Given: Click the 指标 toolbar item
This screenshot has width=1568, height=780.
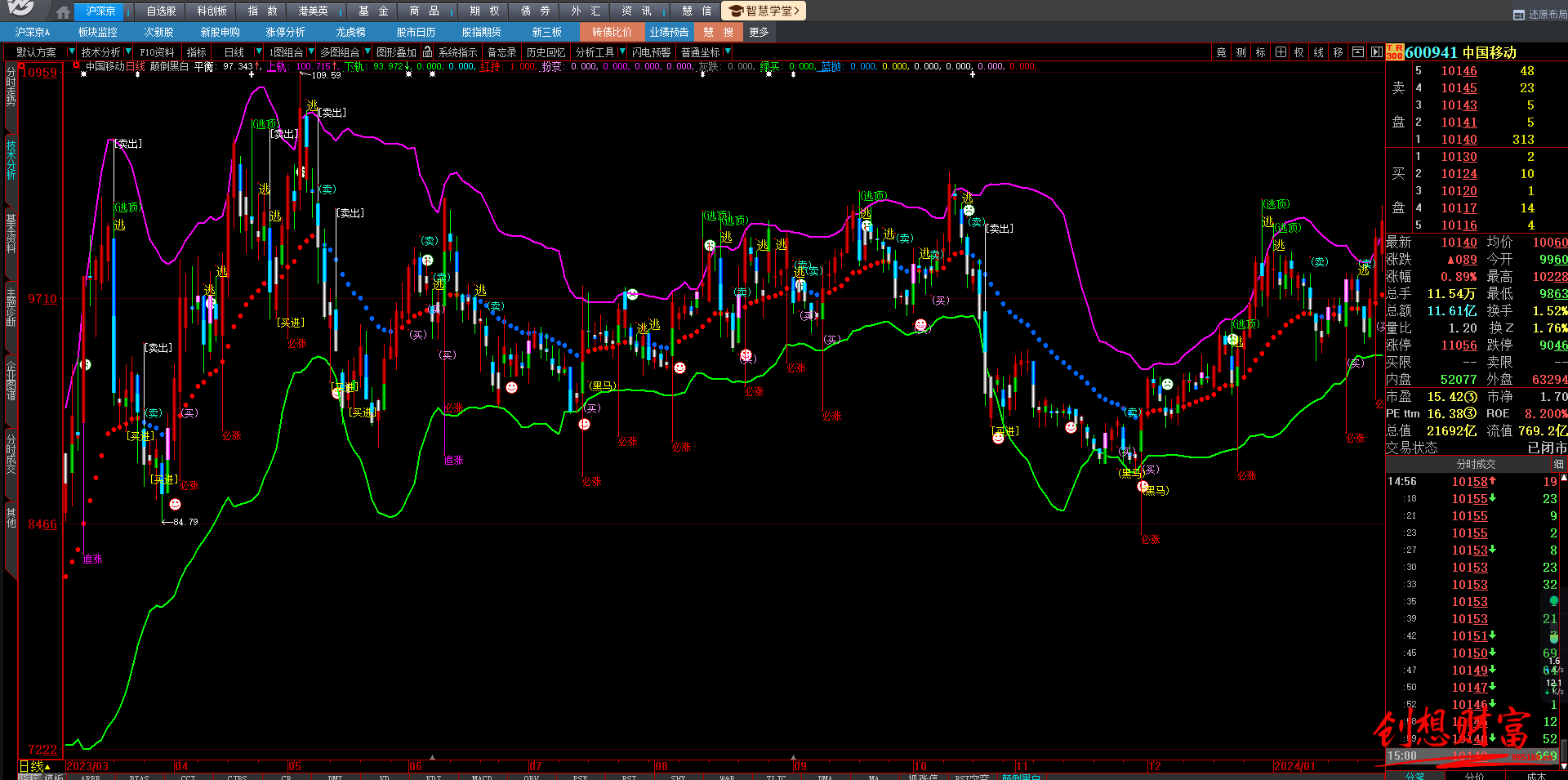Looking at the screenshot, I should tap(196, 52).
